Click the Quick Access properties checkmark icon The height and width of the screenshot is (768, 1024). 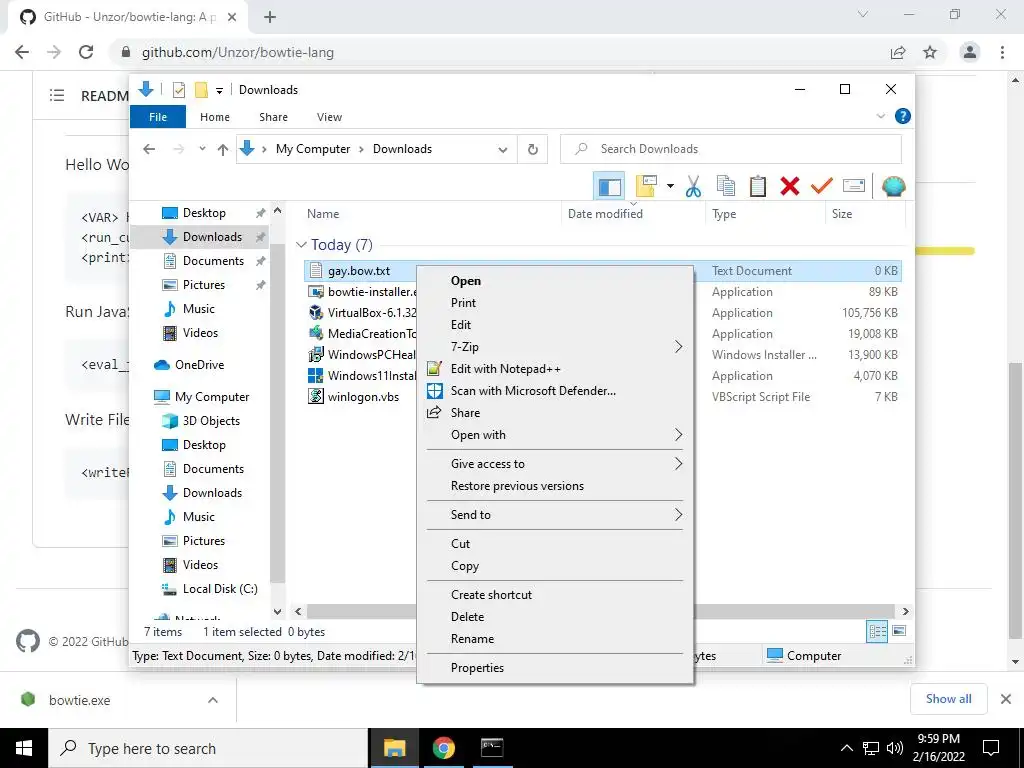click(x=178, y=89)
